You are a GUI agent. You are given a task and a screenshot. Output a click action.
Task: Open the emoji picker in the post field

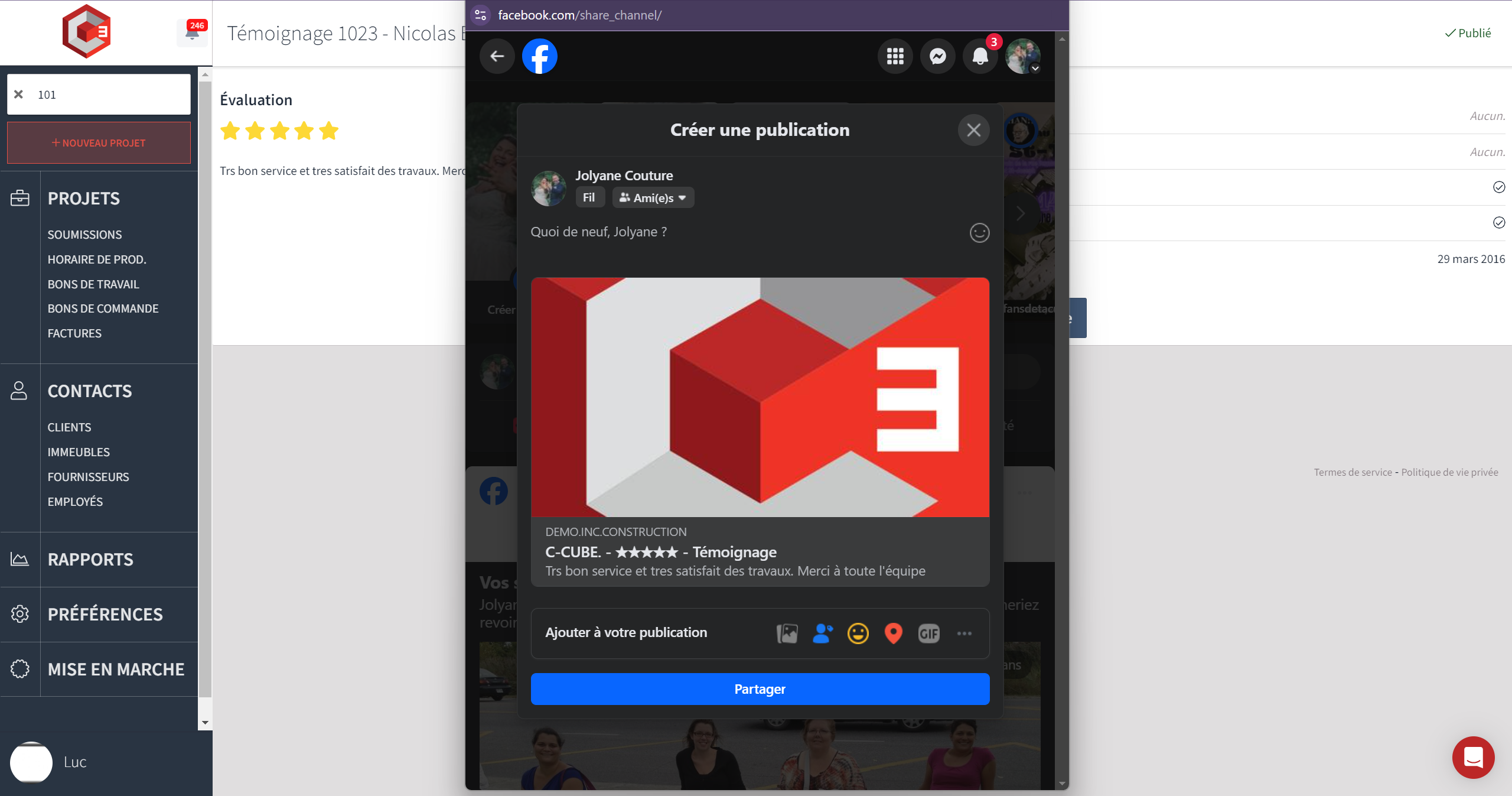pos(980,233)
